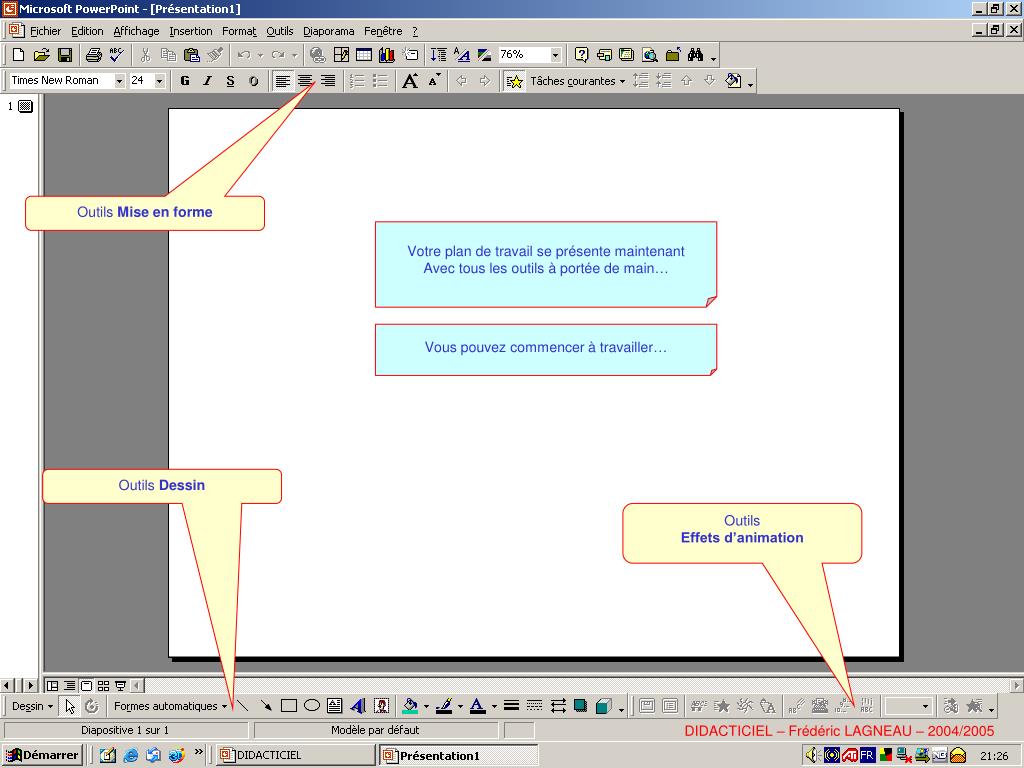Viewport: 1024px width, 768px height.
Task: Cut selection with the scissors icon
Action: [146, 55]
